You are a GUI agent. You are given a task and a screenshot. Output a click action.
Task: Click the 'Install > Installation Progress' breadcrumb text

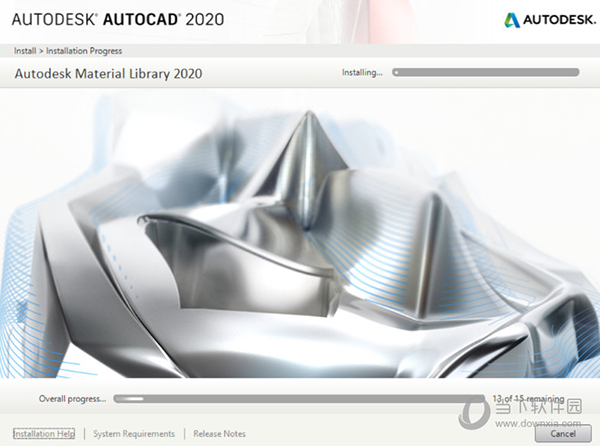[x=68, y=51]
